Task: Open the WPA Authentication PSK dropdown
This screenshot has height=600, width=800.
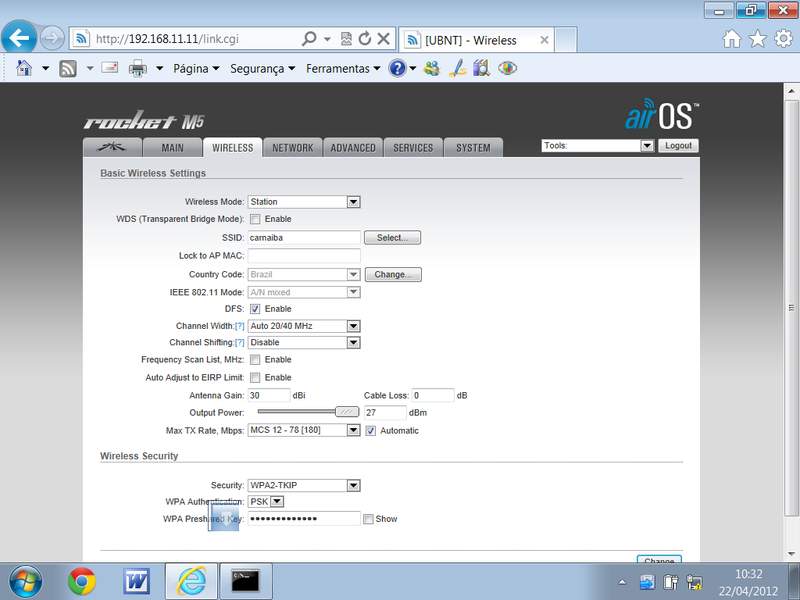Action: pyautogui.click(x=266, y=502)
